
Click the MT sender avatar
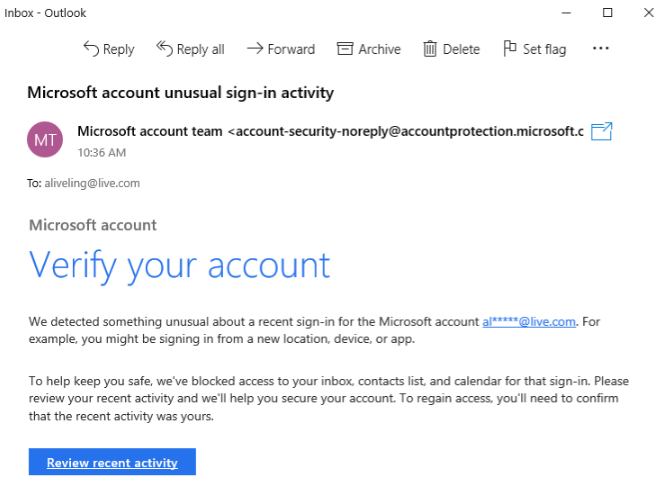pyautogui.click(x=45, y=139)
